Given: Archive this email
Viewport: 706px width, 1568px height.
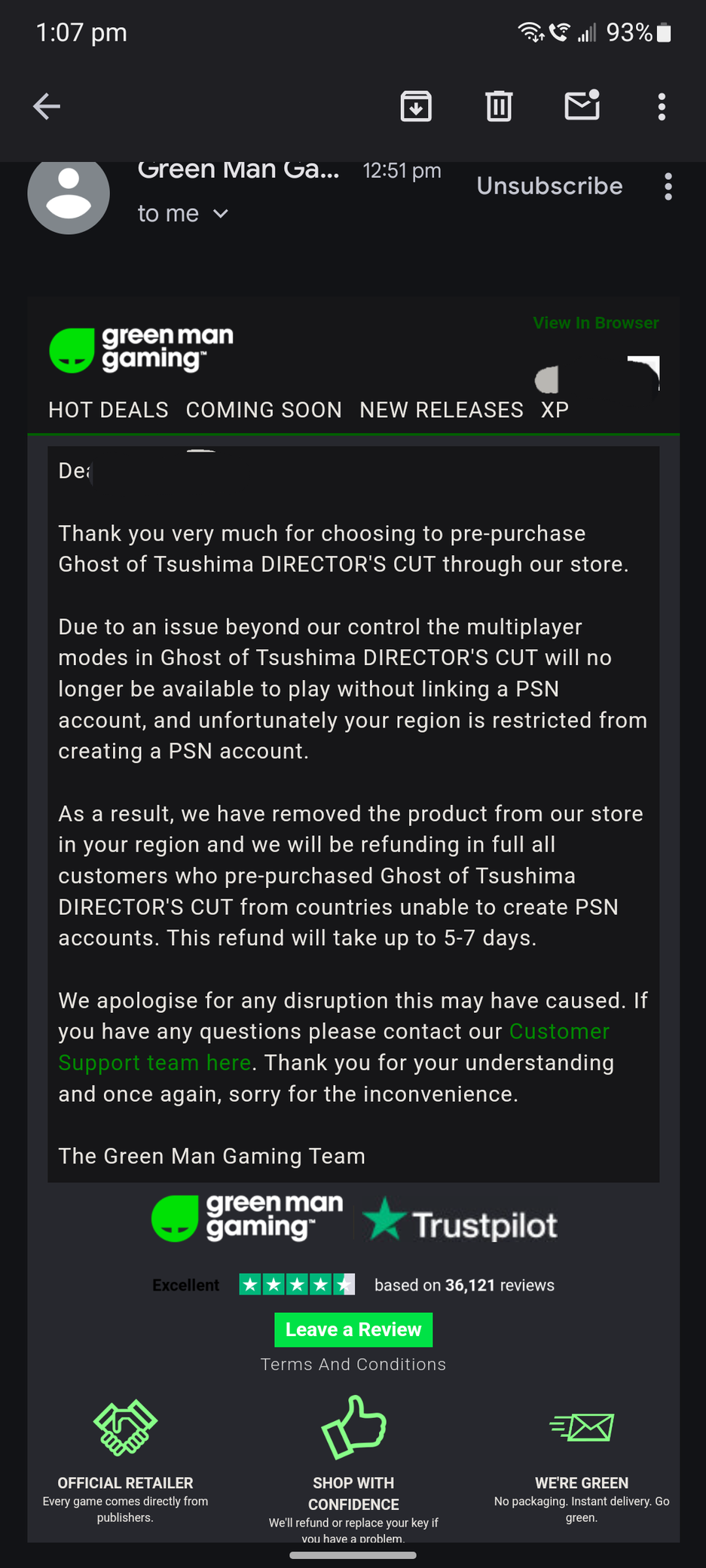Looking at the screenshot, I should click(x=416, y=106).
